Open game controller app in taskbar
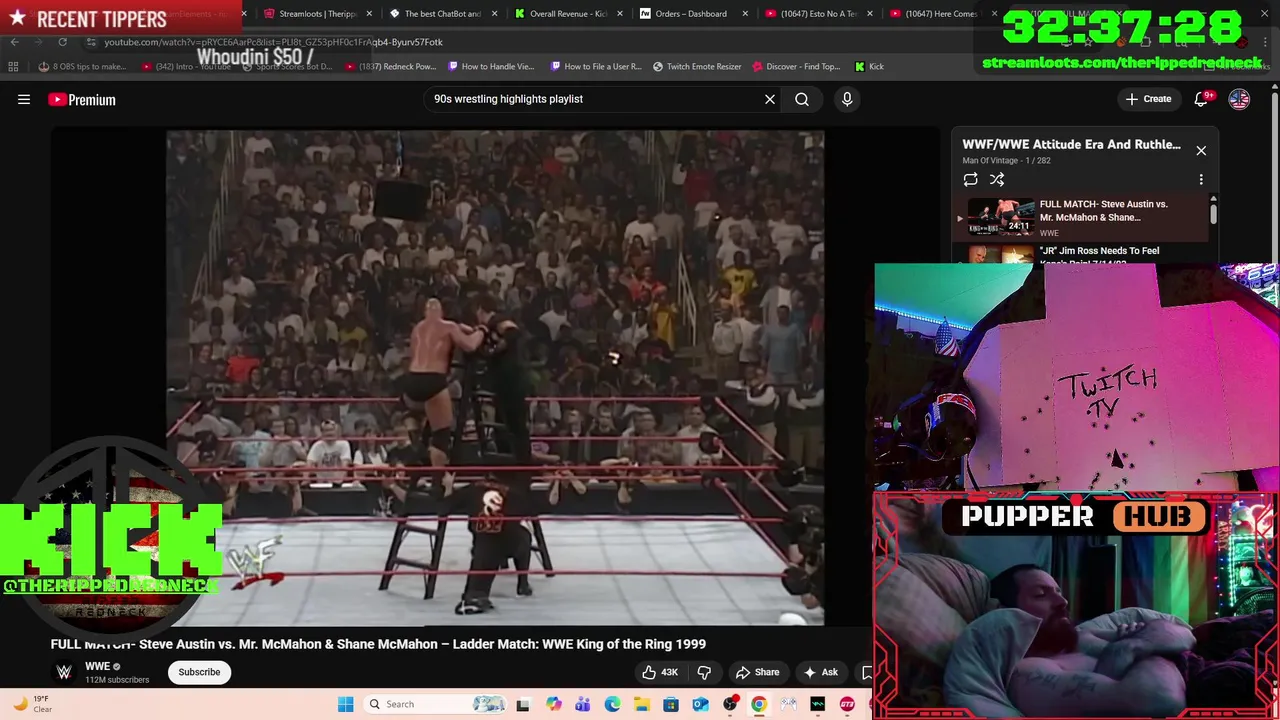Screen dimensions: 1280x720 pos(789,704)
